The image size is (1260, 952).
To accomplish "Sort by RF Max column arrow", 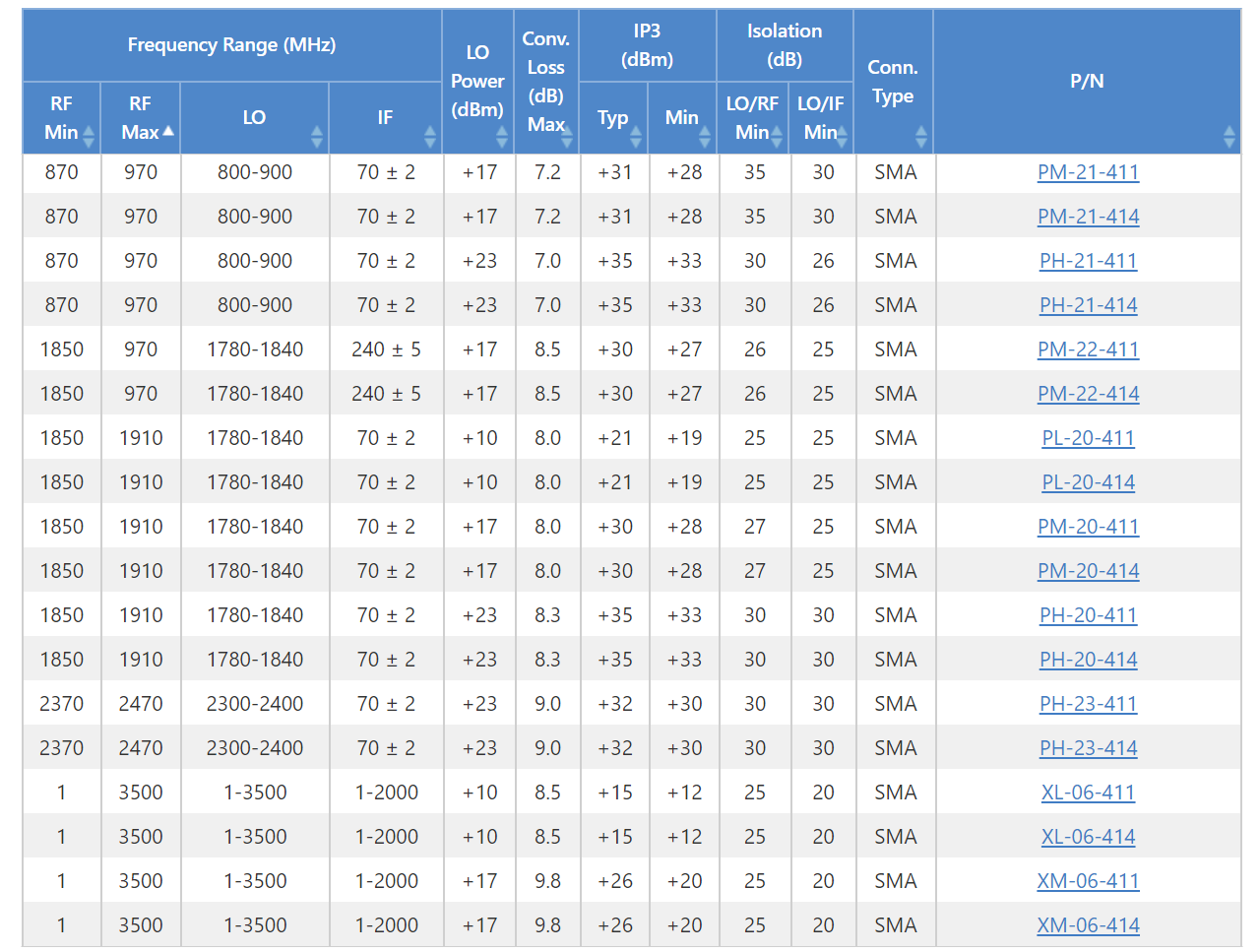I will (x=168, y=130).
